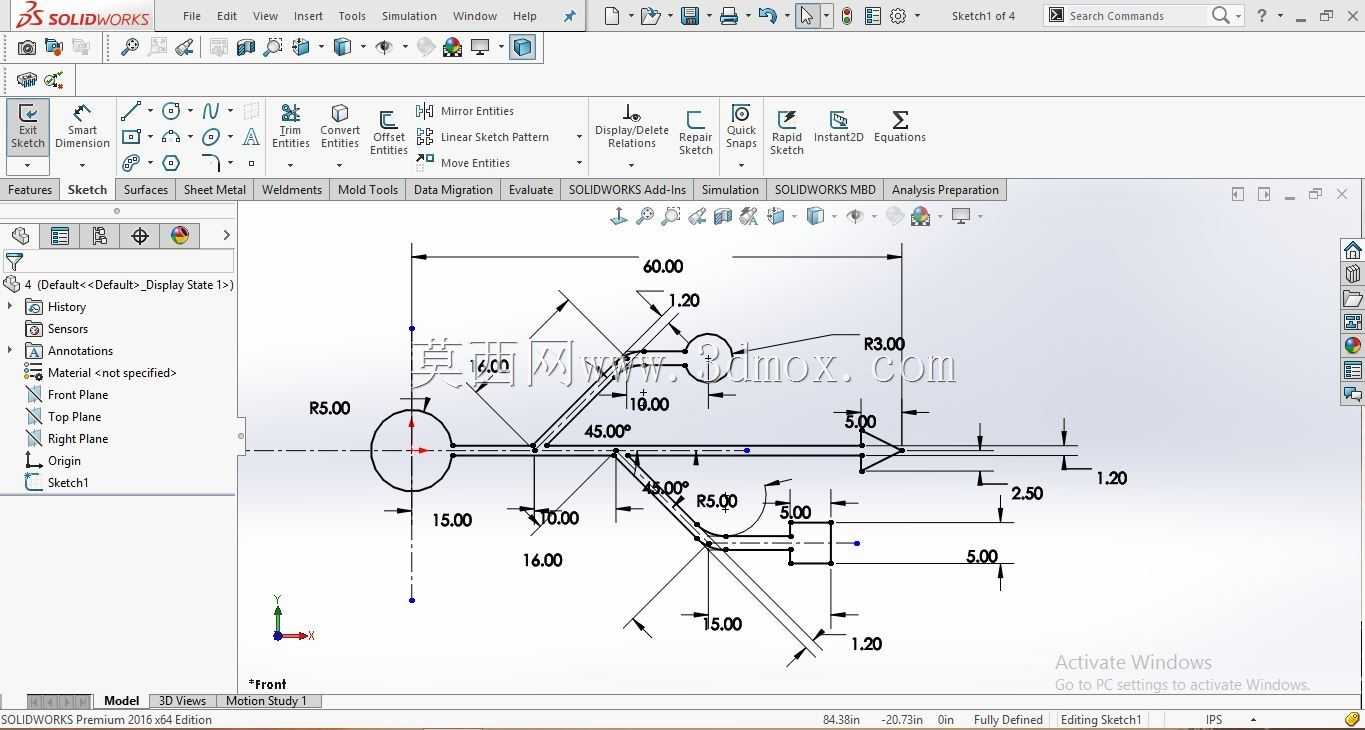The image size is (1365, 730).
Task: Click the Search Commands field
Action: 1135,16
